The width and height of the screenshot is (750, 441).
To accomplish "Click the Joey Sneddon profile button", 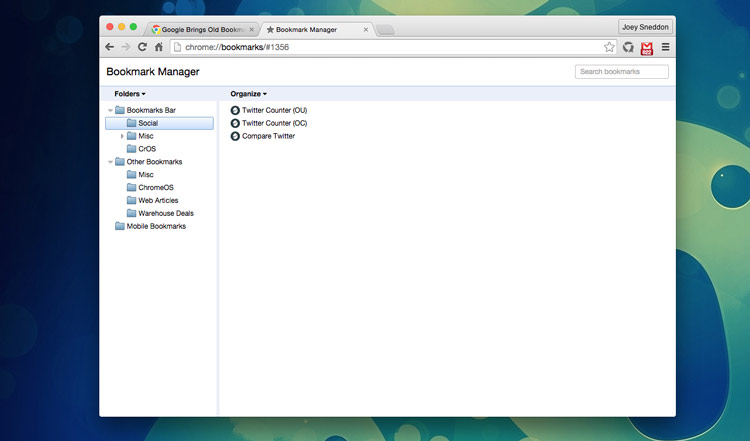I will pyautogui.click(x=645, y=27).
